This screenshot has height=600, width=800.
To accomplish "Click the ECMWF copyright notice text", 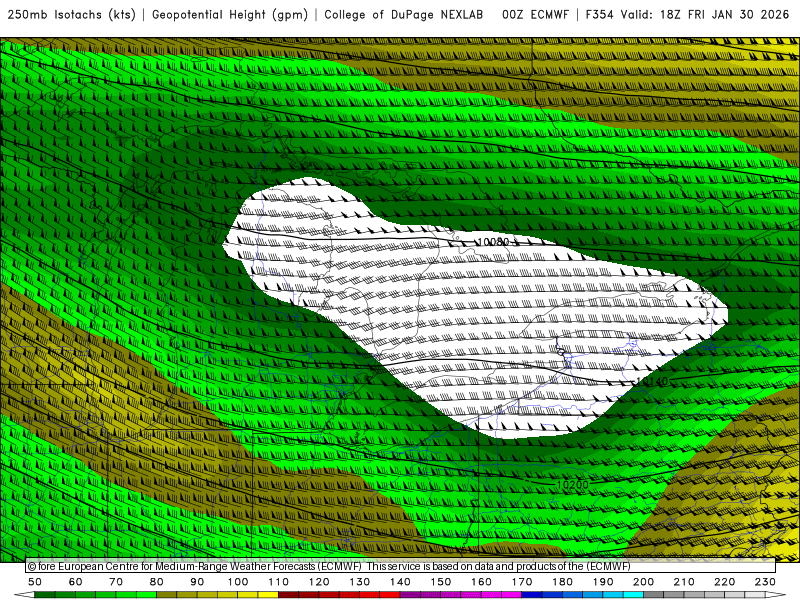I will (x=329, y=566).
